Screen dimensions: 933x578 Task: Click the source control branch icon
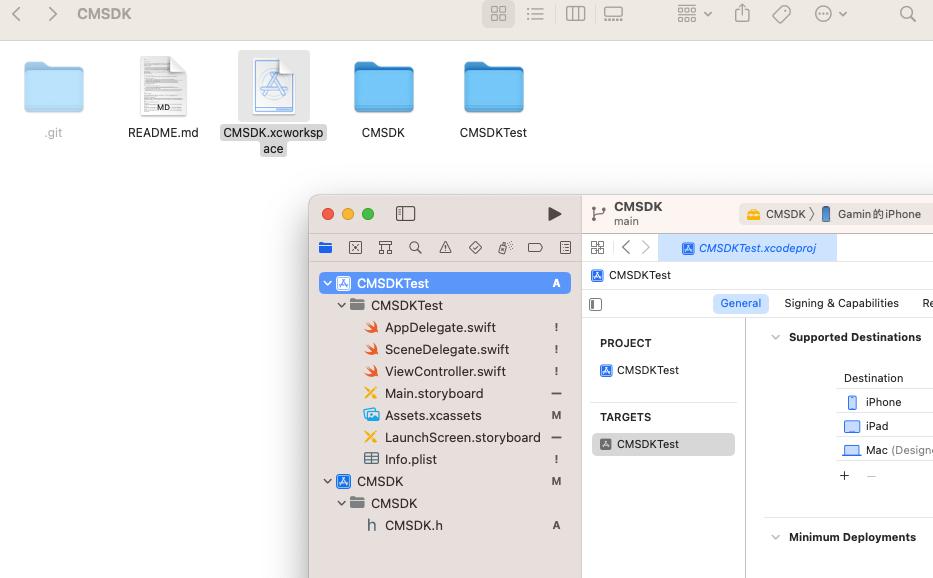pyautogui.click(x=599, y=213)
